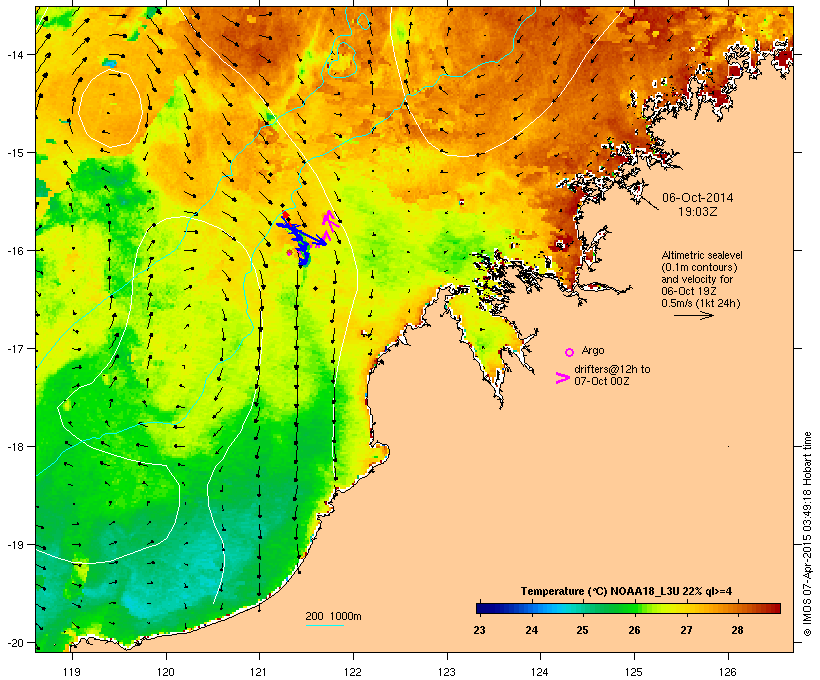The height and width of the screenshot is (680, 820).
Task: Click the 'Argo' legend label
Action: coord(593,350)
